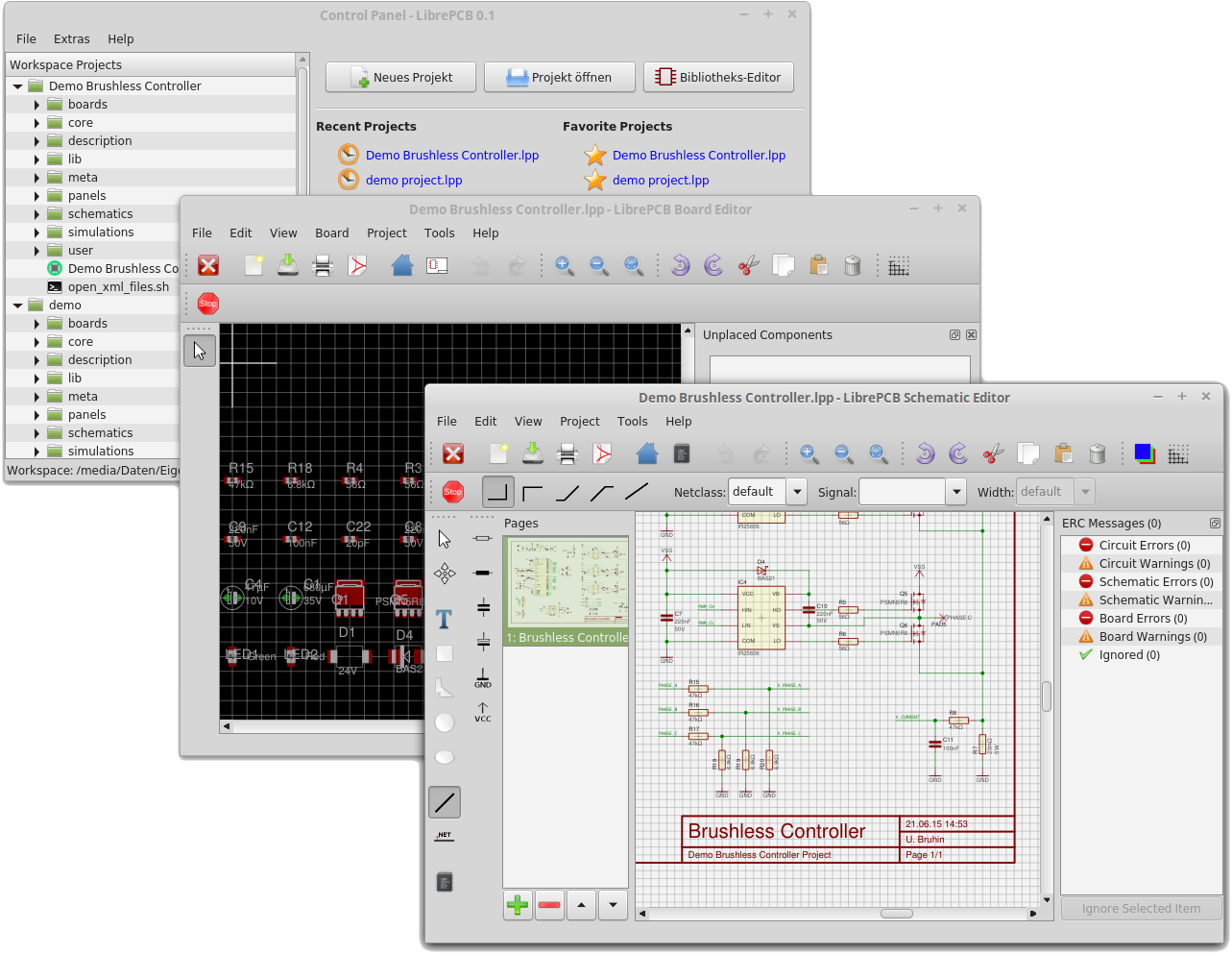Screen dimensions: 1232x954
Task: Select the Add Net Label tool
Action: click(x=444, y=836)
